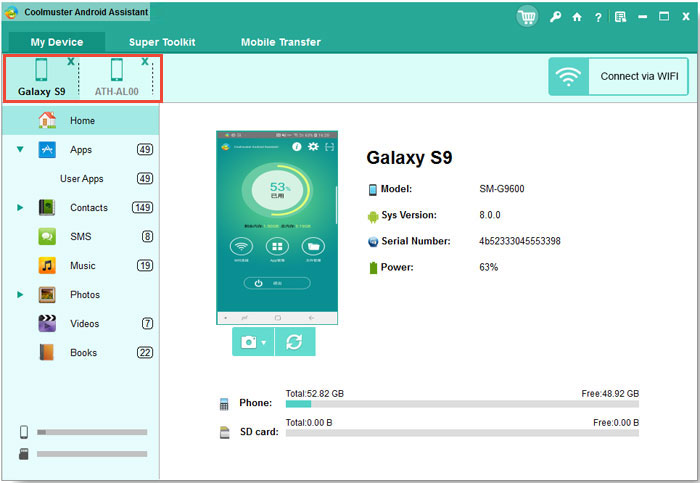Click the WiFi signal icon
This screenshot has width=700, height=483.
point(568,76)
